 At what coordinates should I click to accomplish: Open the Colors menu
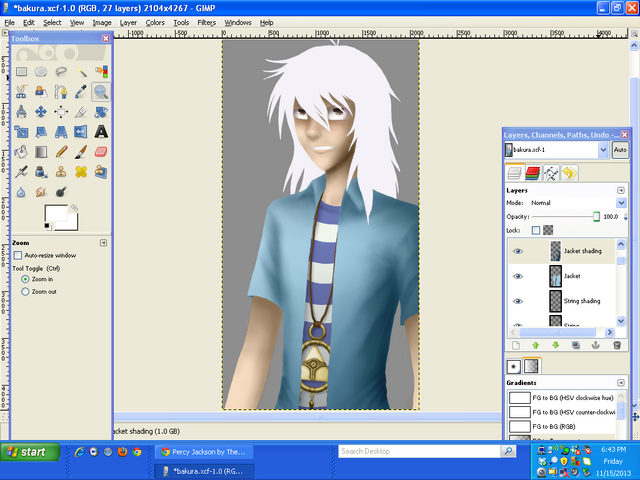tap(155, 23)
